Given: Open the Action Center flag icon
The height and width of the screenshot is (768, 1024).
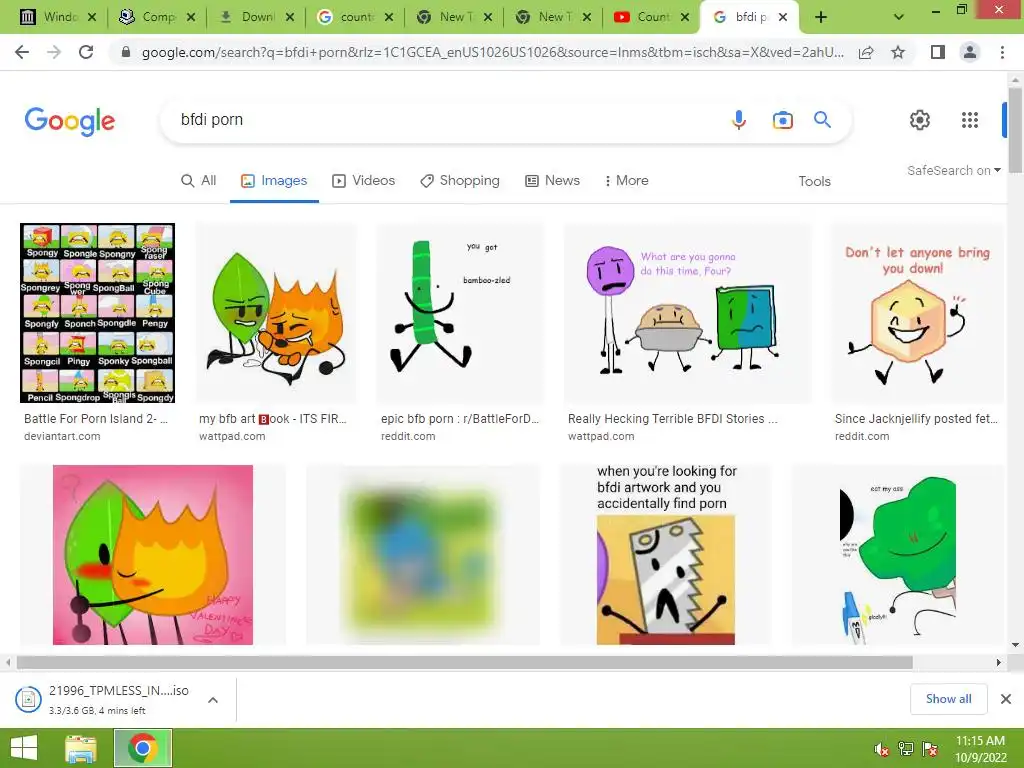Looking at the screenshot, I should point(930,749).
